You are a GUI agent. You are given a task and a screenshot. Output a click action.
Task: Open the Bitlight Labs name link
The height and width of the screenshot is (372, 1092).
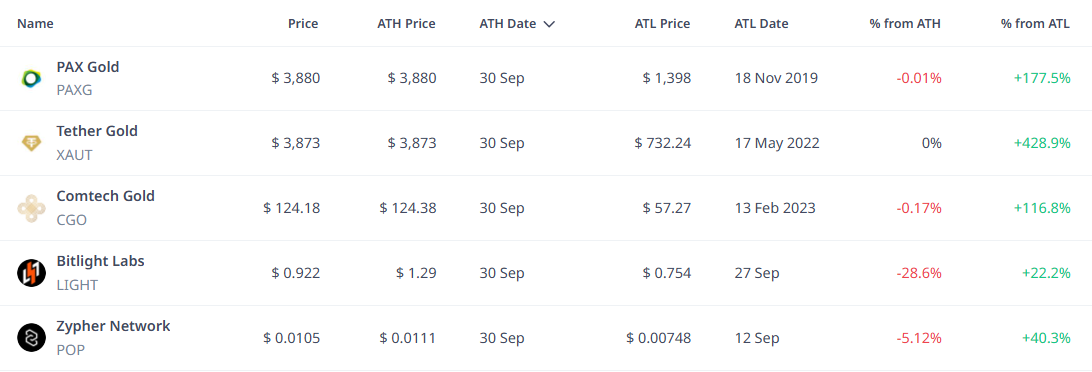pyautogui.click(x=100, y=261)
